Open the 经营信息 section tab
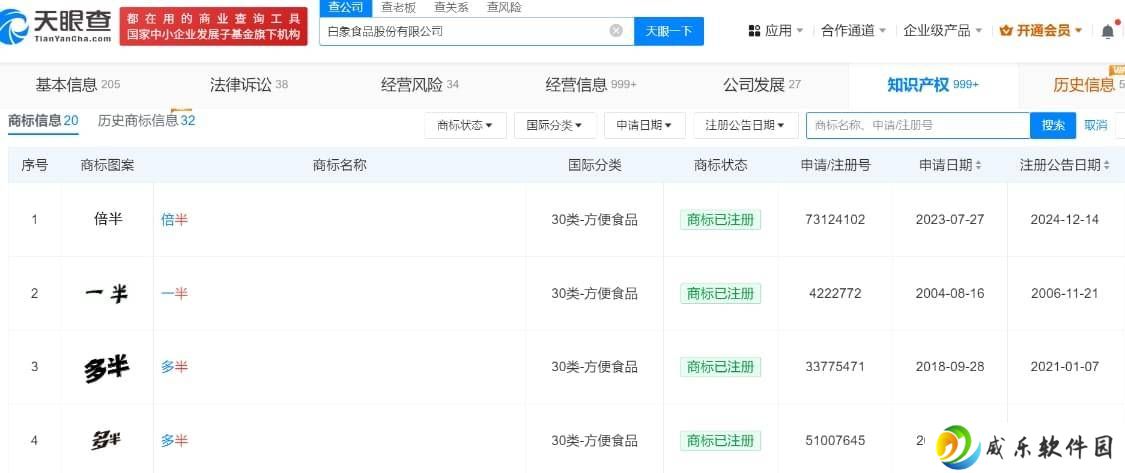1125x473 pixels. pyautogui.click(x=591, y=85)
